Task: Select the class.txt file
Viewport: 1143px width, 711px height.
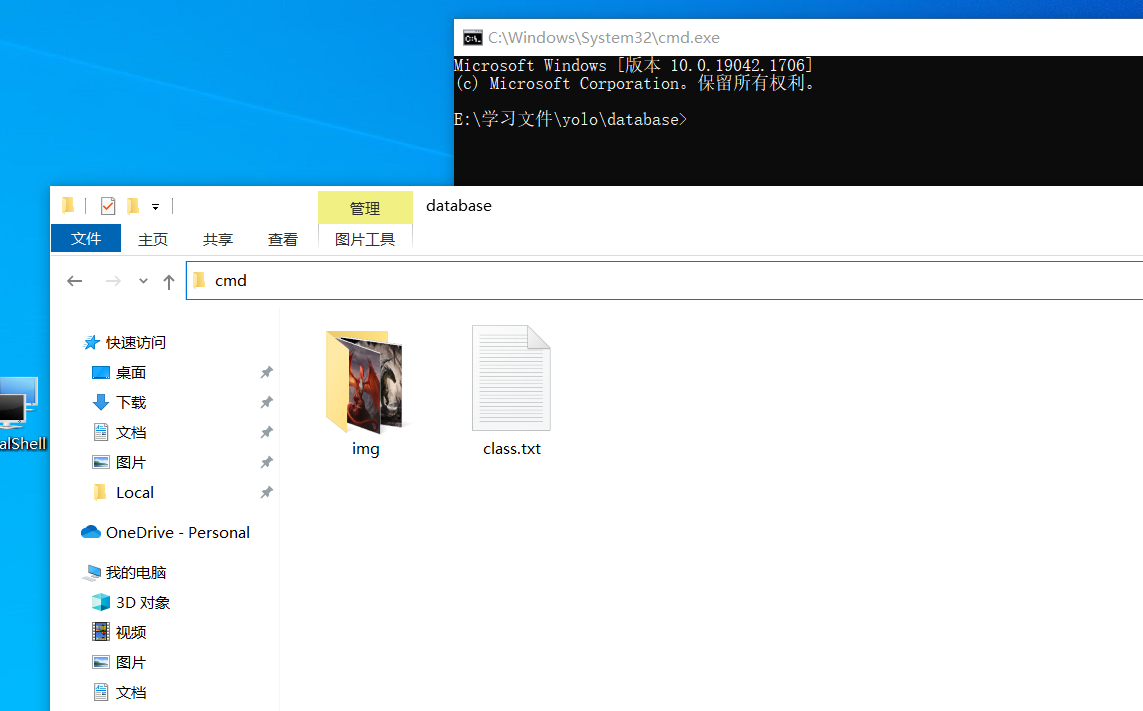Action: [511, 378]
